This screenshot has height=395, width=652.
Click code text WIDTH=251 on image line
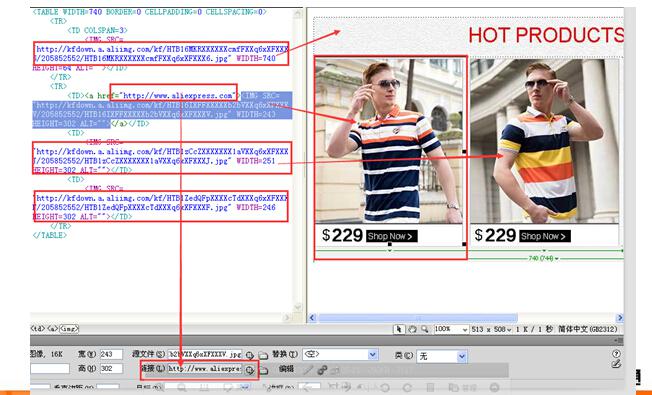coord(255,161)
